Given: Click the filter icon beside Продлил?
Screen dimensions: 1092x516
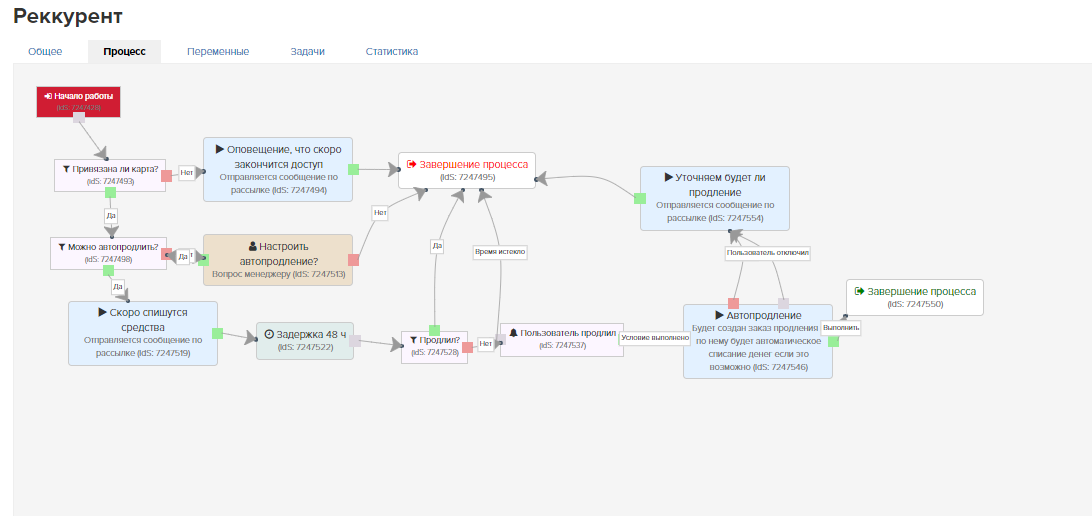Looking at the screenshot, I should (415, 339).
